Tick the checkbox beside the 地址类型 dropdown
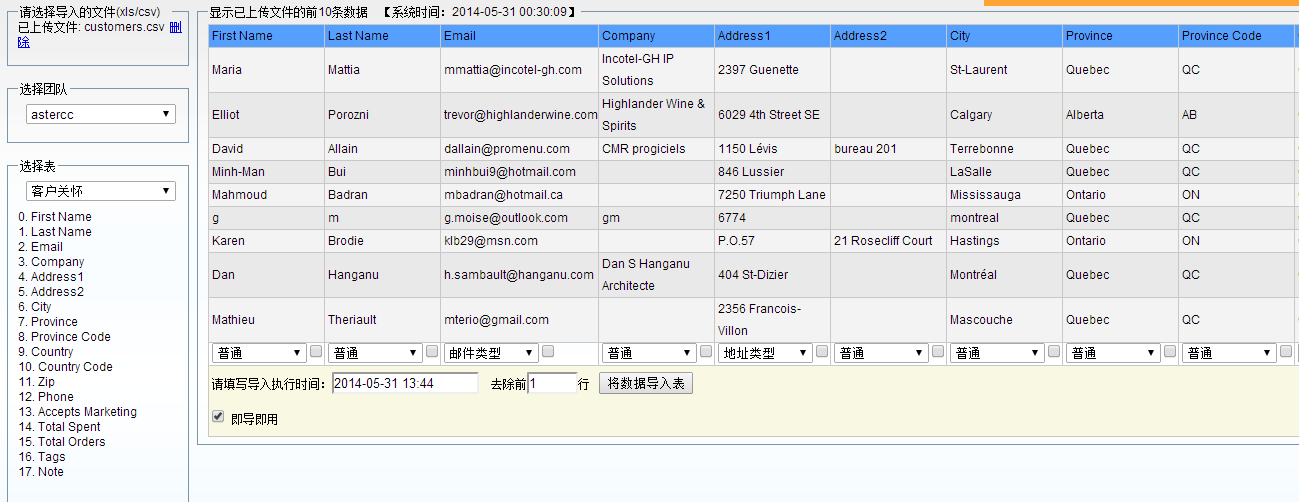The width and height of the screenshot is (1299, 502). tap(822, 352)
